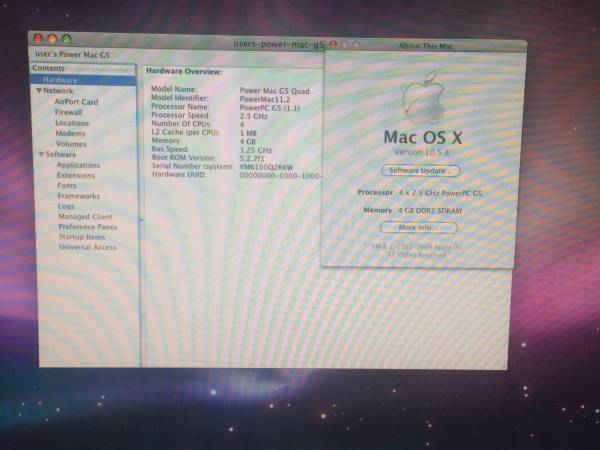
Task: Close the About This Mac window
Action: tap(333, 44)
